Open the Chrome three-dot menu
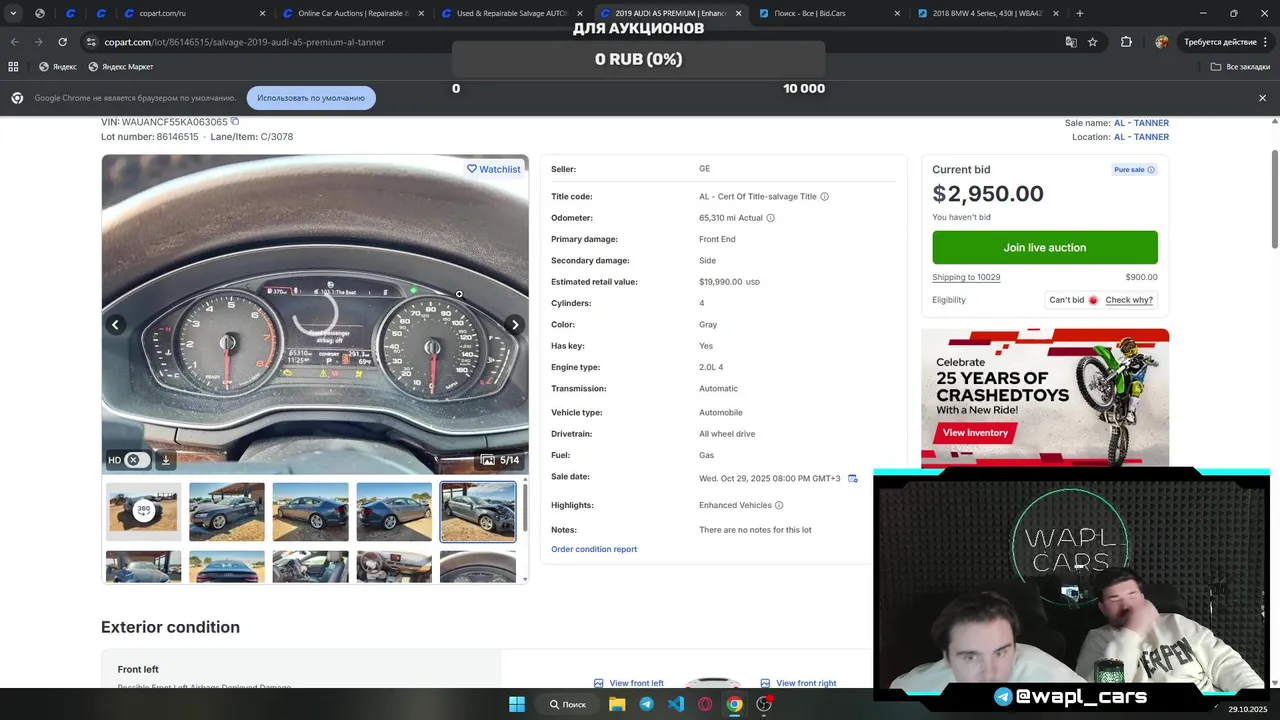The height and width of the screenshot is (720, 1280). coord(1266,42)
